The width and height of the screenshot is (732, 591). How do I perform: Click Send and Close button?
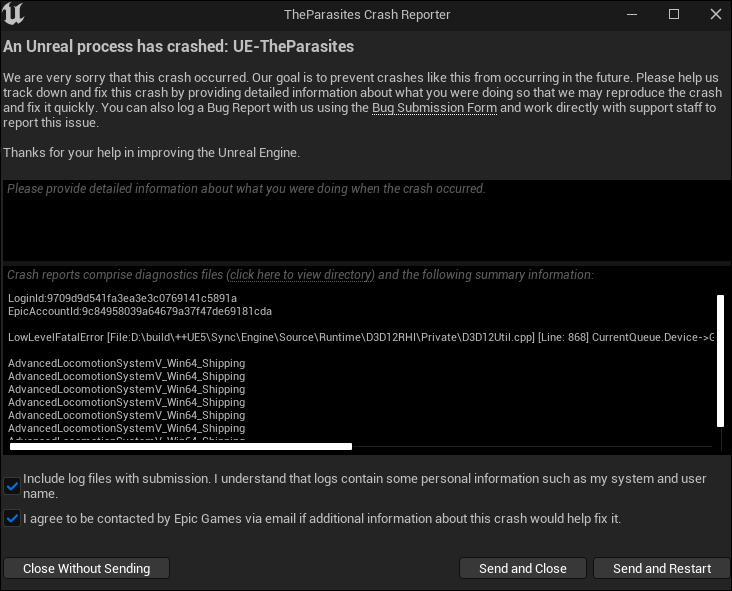tap(522, 568)
